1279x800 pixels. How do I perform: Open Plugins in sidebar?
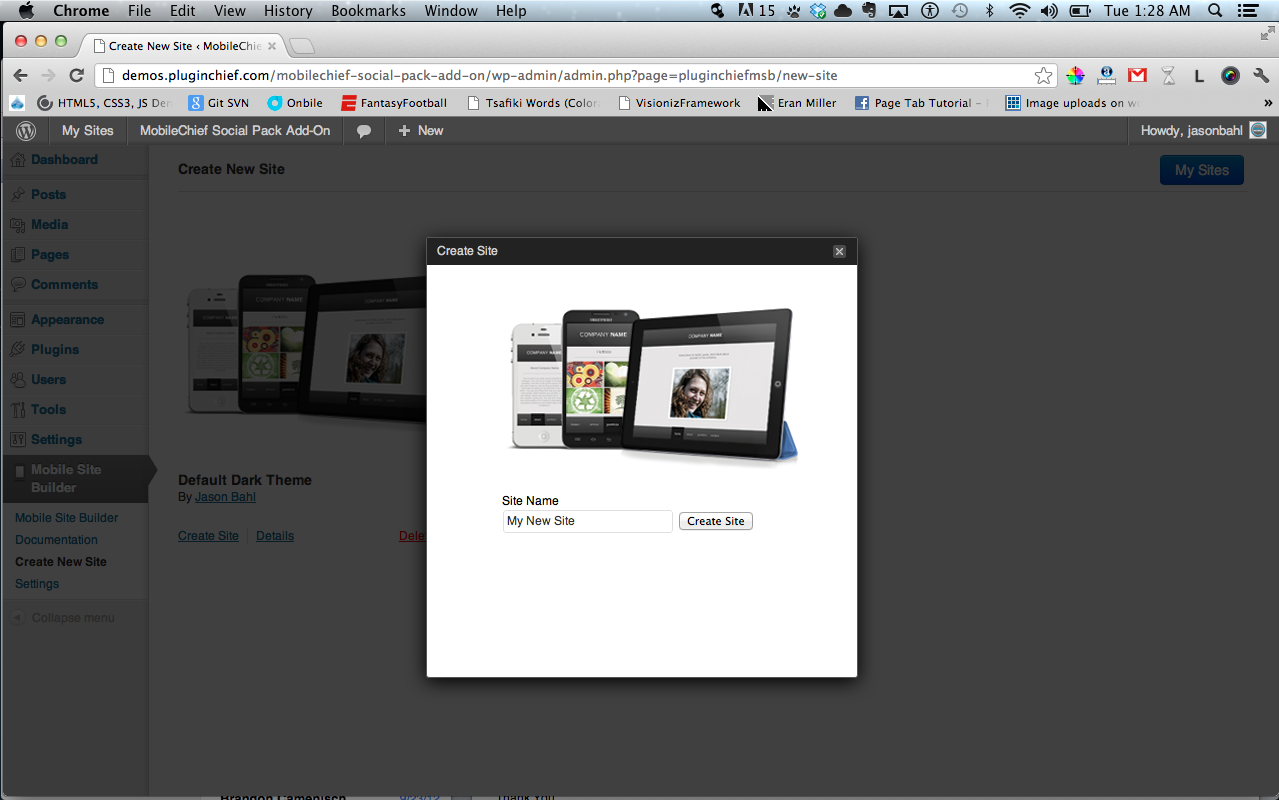coord(55,350)
